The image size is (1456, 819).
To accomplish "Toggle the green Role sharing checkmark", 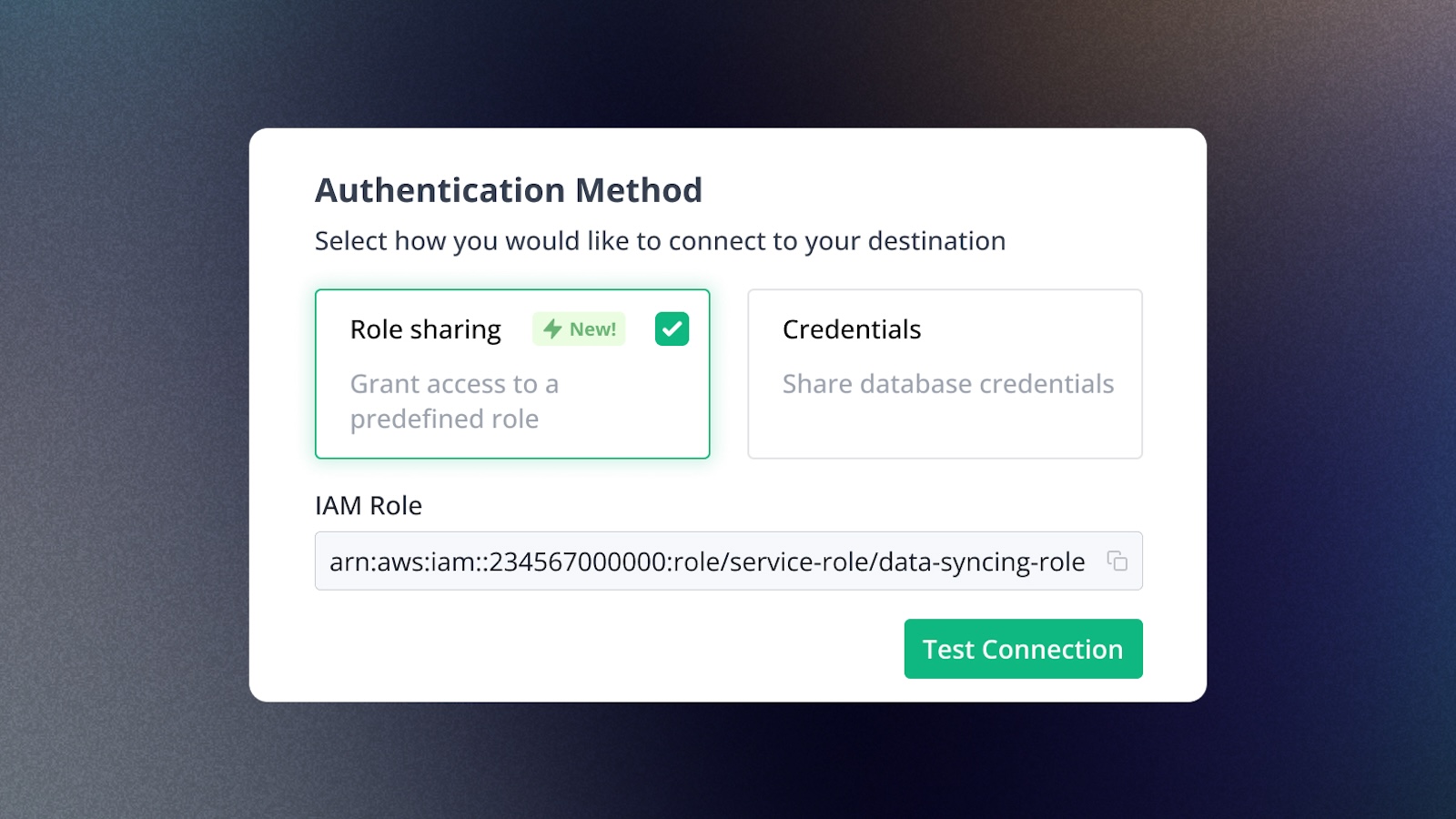I will (672, 329).
